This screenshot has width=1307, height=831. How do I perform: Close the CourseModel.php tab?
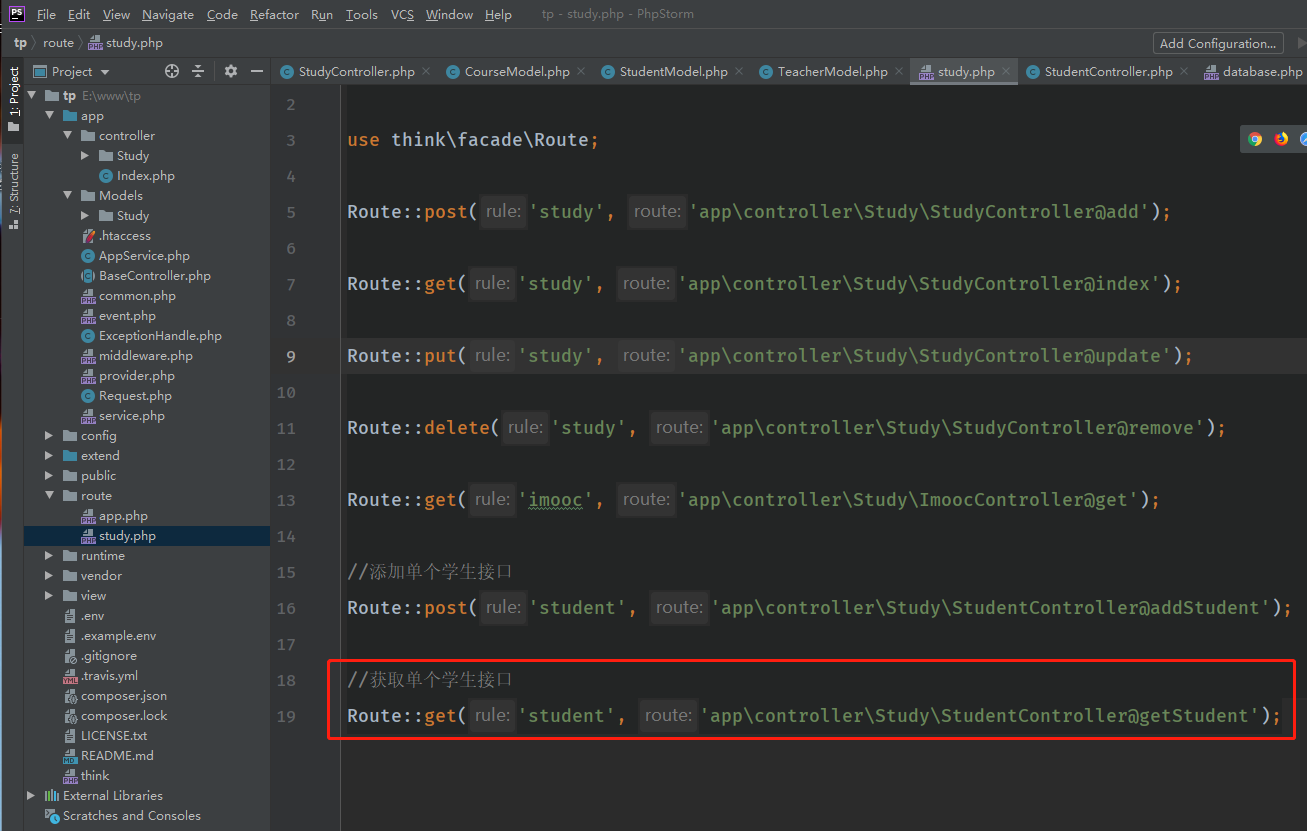[581, 71]
